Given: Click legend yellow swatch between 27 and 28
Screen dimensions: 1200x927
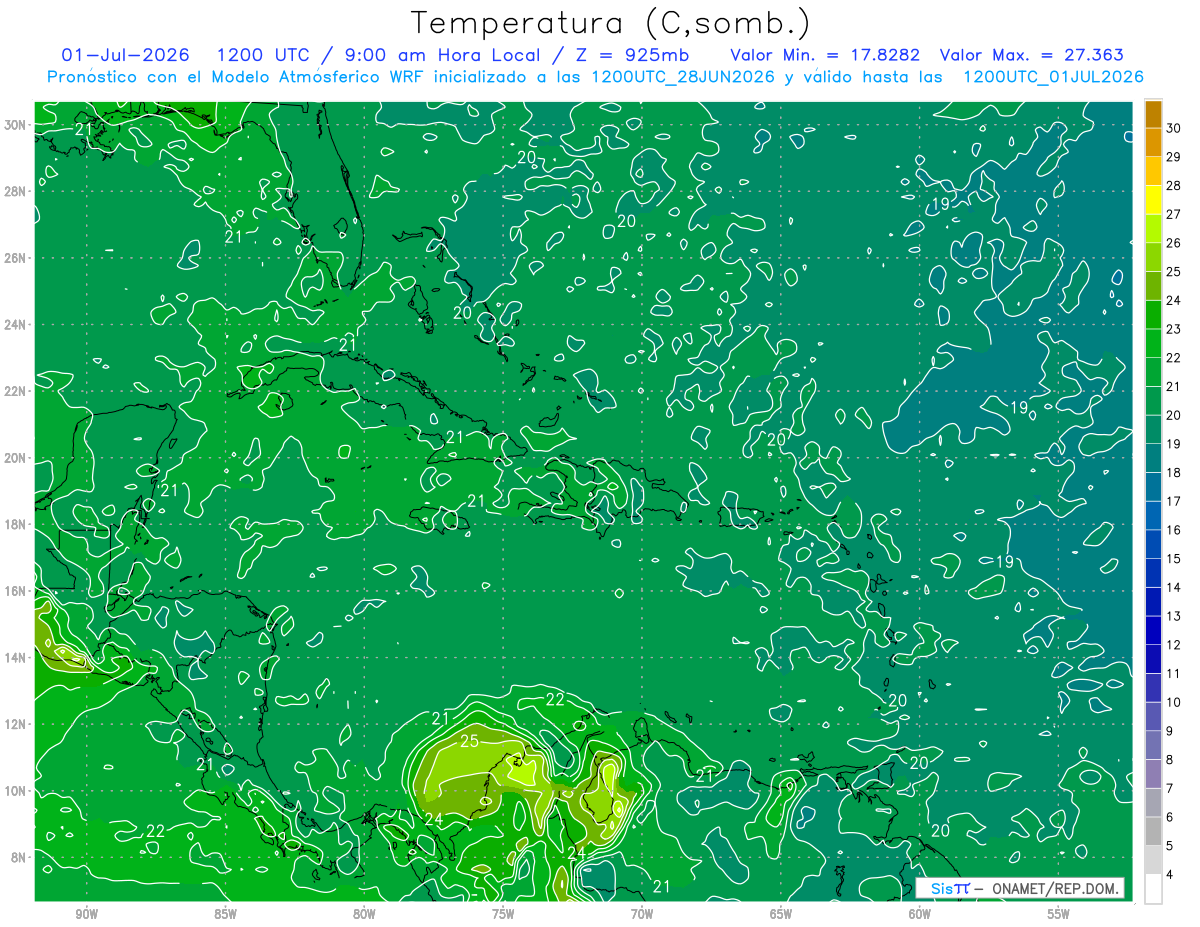Looking at the screenshot, I should pos(1153,199).
